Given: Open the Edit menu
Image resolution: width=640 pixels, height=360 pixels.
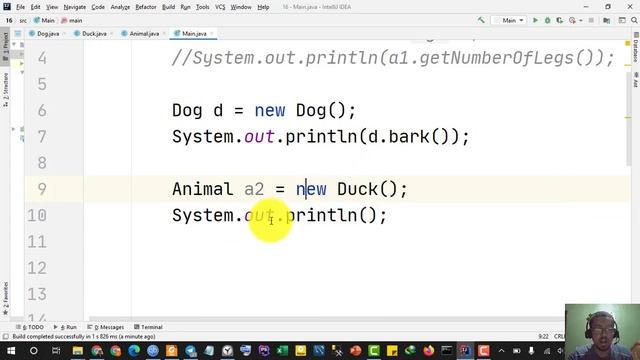Looking at the screenshot, I should tap(36, 7).
